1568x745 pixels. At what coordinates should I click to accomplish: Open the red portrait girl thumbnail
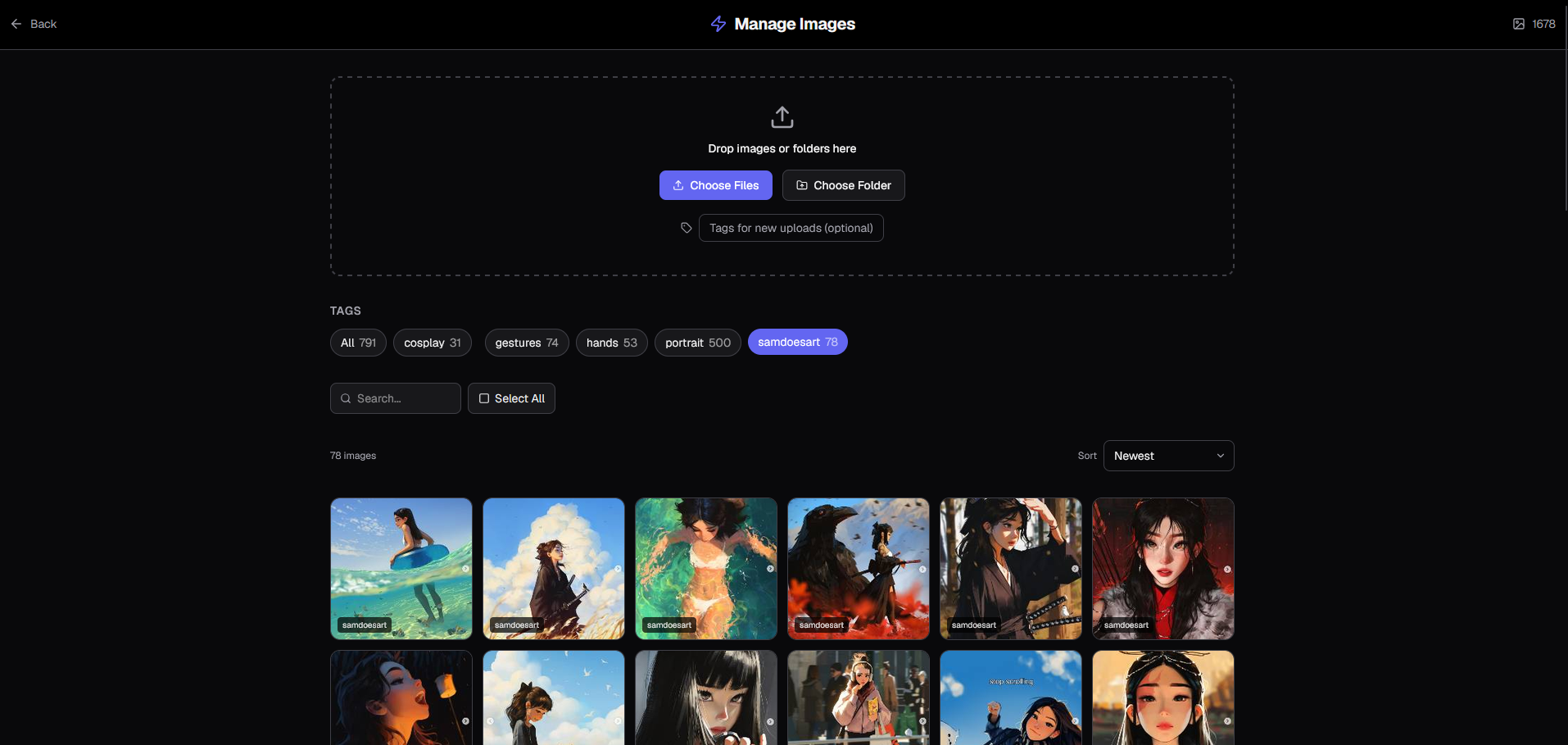1163,569
